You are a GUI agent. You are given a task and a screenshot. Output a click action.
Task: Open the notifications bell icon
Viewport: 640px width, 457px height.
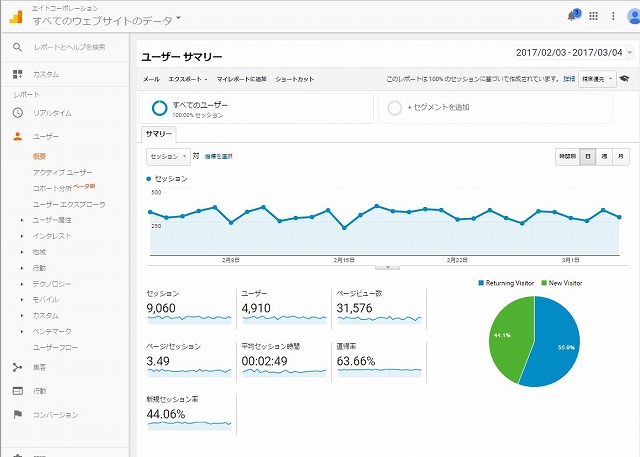[x=572, y=16]
